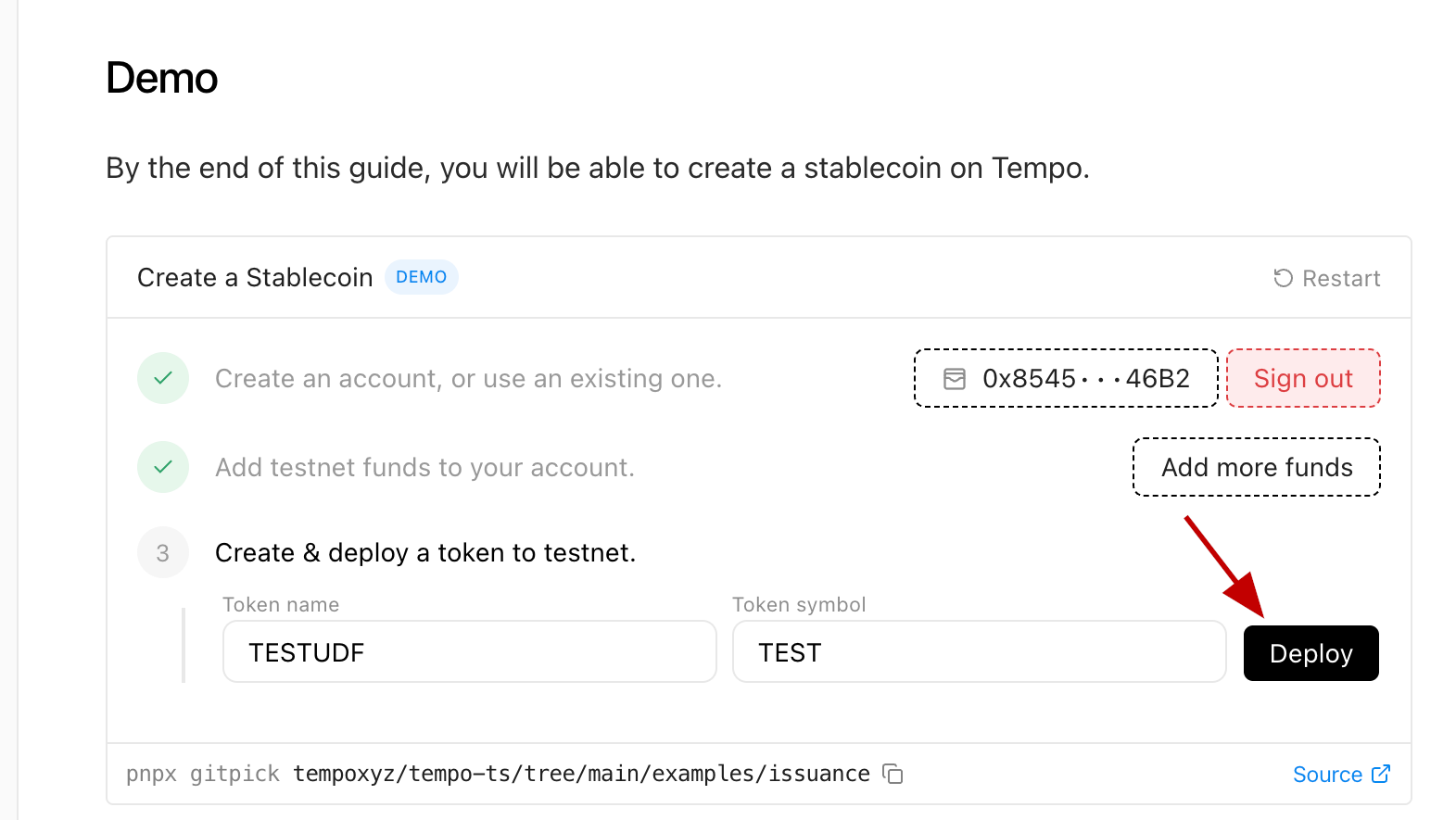
Task: Click the blue DEMO badge
Action: pyautogui.click(x=421, y=277)
